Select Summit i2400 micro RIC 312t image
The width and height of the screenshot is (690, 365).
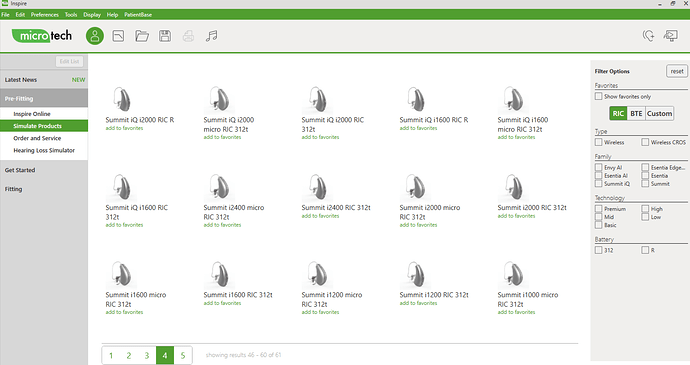[219, 188]
